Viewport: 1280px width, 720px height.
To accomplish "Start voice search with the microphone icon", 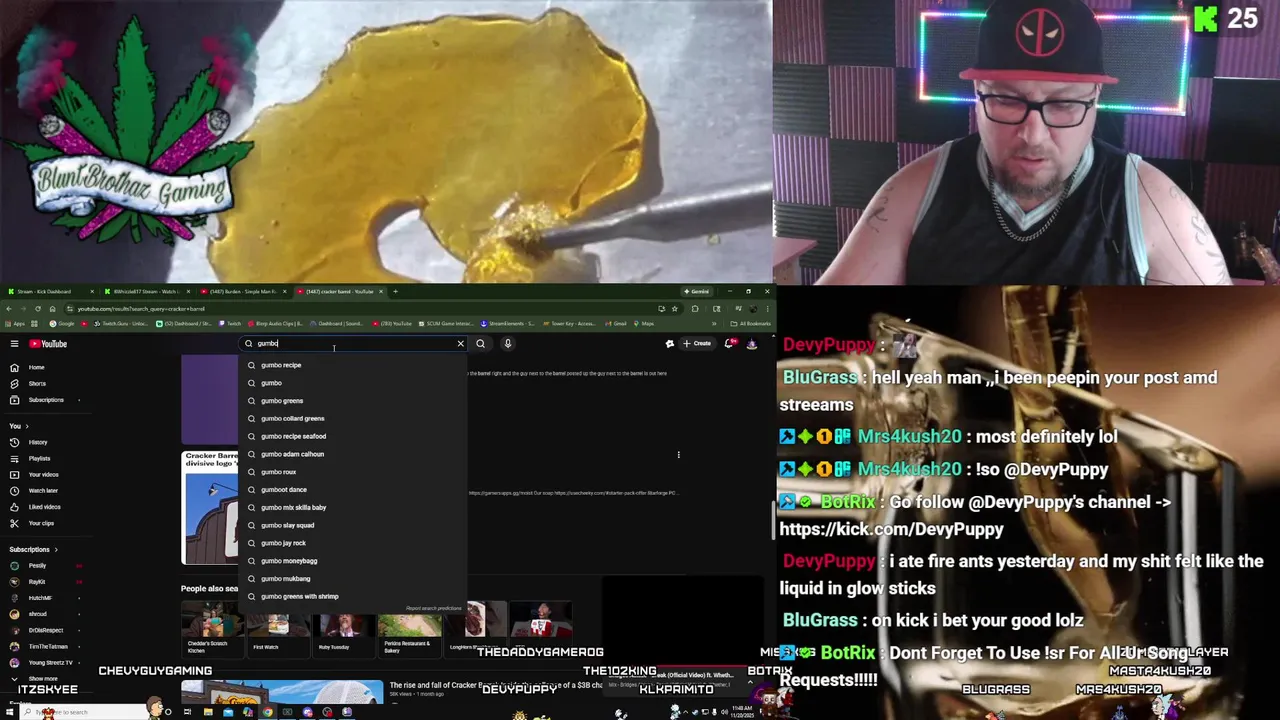I will tap(507, 344).
